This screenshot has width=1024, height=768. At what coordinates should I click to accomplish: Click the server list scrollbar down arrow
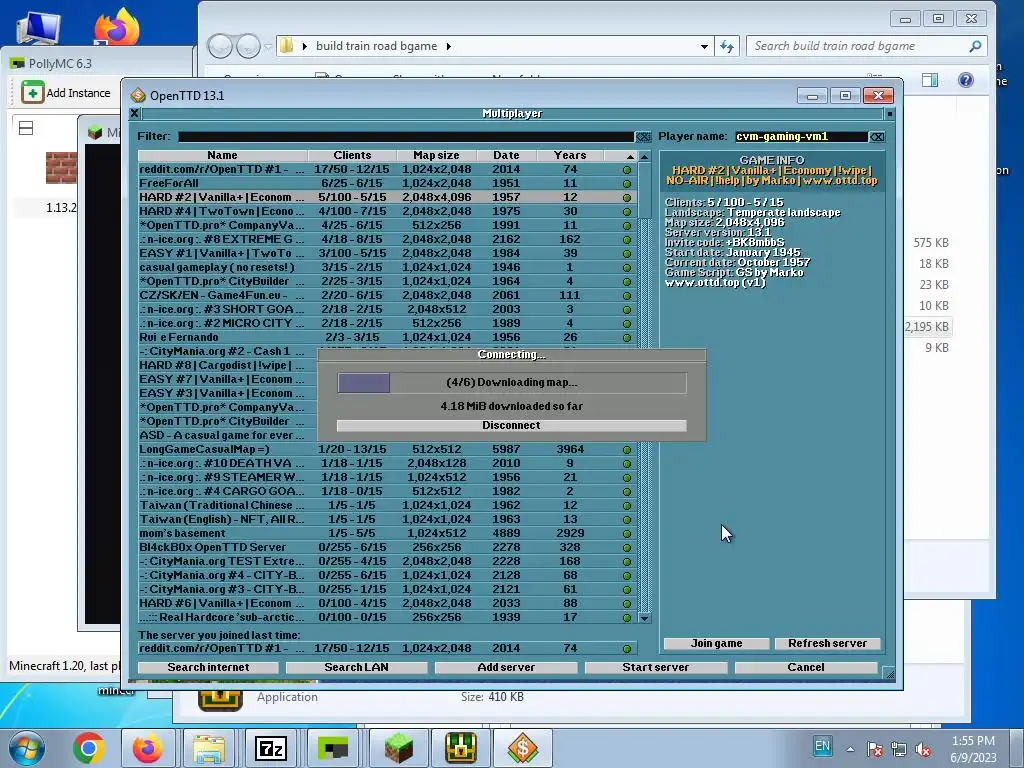coord(645,618)
